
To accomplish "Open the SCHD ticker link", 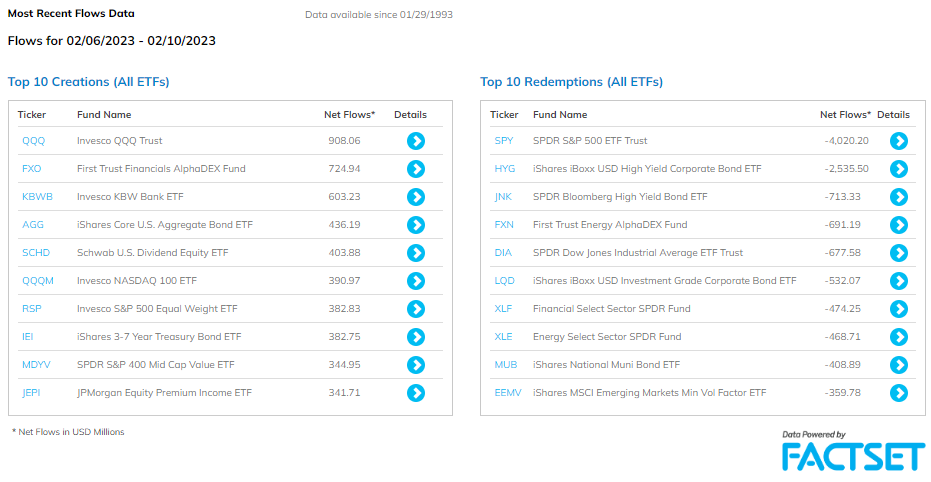I will tap(36, 252).
